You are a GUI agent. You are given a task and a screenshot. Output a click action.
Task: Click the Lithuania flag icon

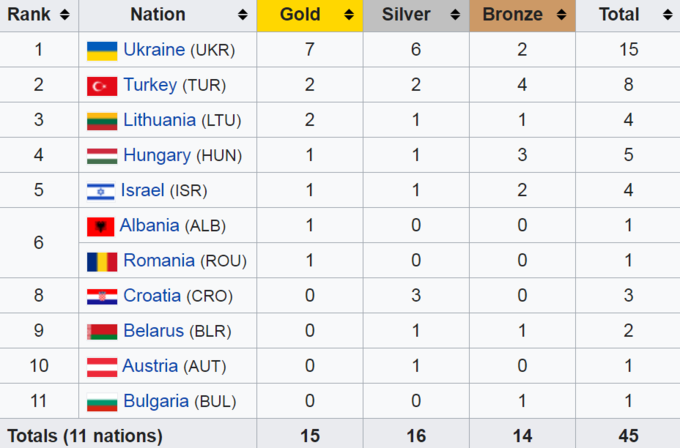[x=102, y=121]
